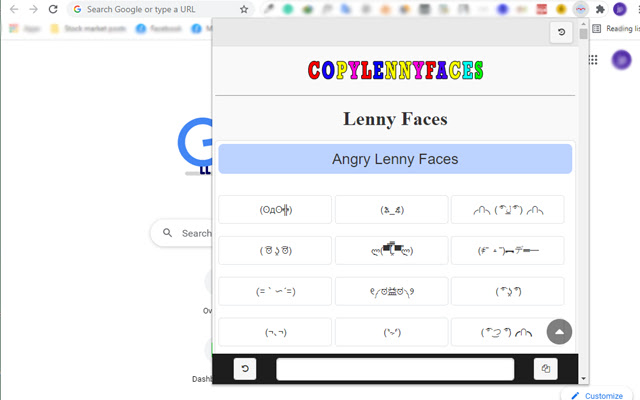Click the Google search magnifier icon

(x=167, y=233)
